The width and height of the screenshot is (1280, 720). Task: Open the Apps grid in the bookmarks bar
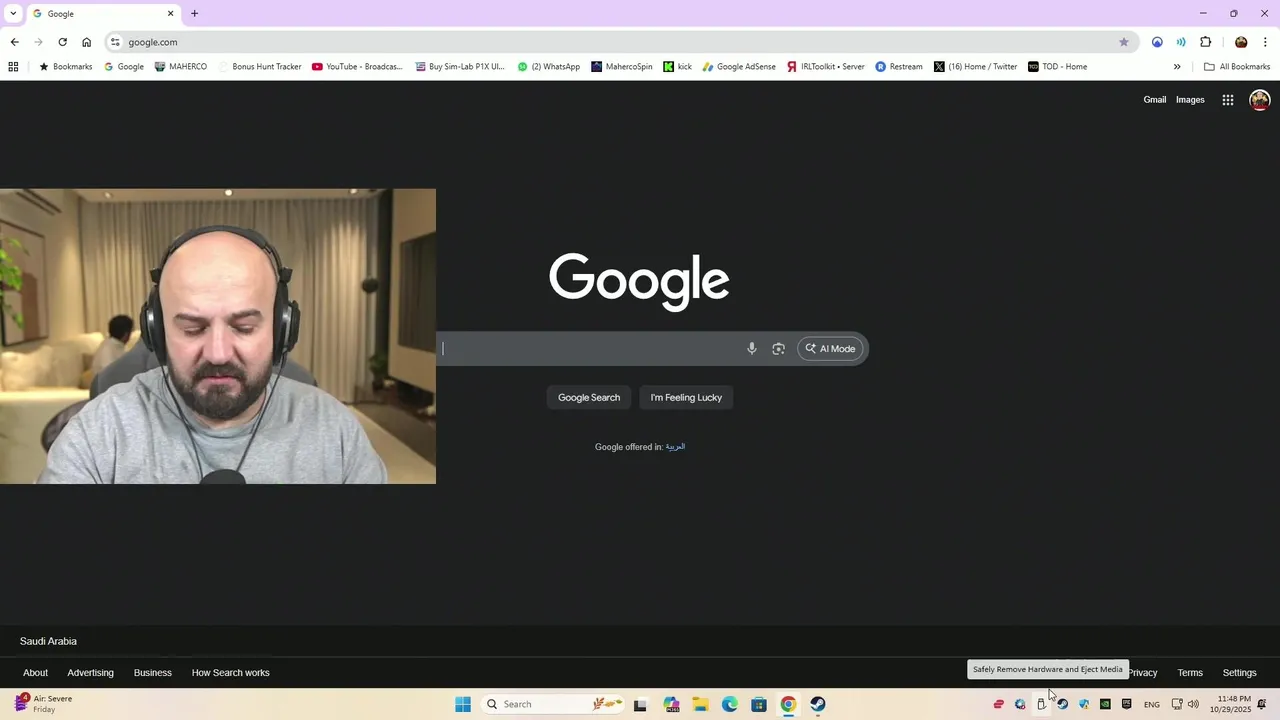tap(13, 67)
